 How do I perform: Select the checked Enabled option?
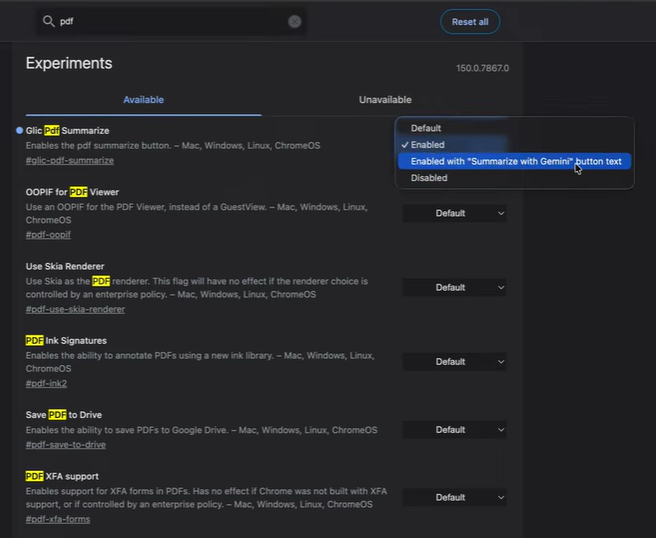pyautogui.click(x=514, y=145)
